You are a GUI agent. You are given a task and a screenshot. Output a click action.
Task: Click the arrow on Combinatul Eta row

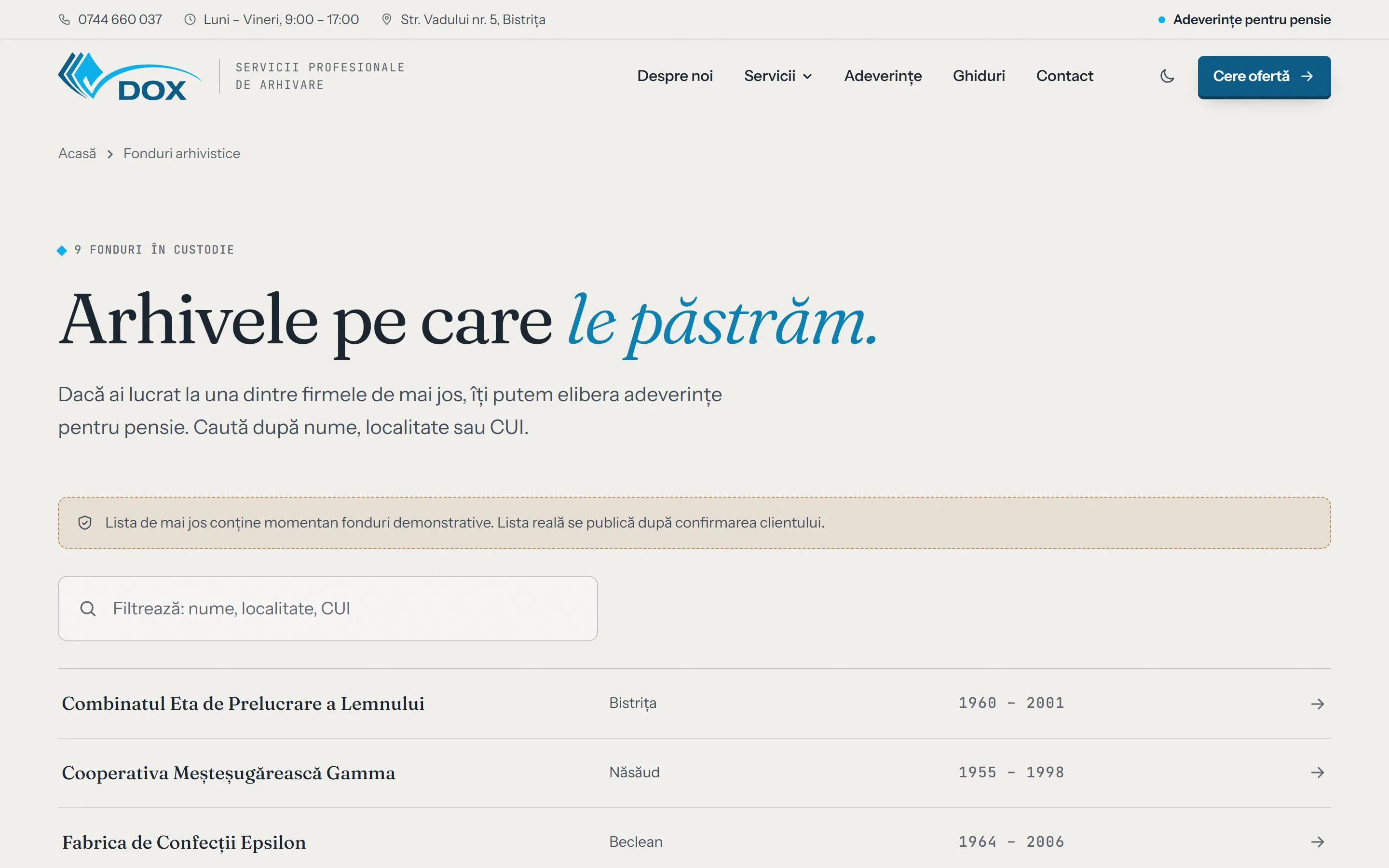point(1318,703)
